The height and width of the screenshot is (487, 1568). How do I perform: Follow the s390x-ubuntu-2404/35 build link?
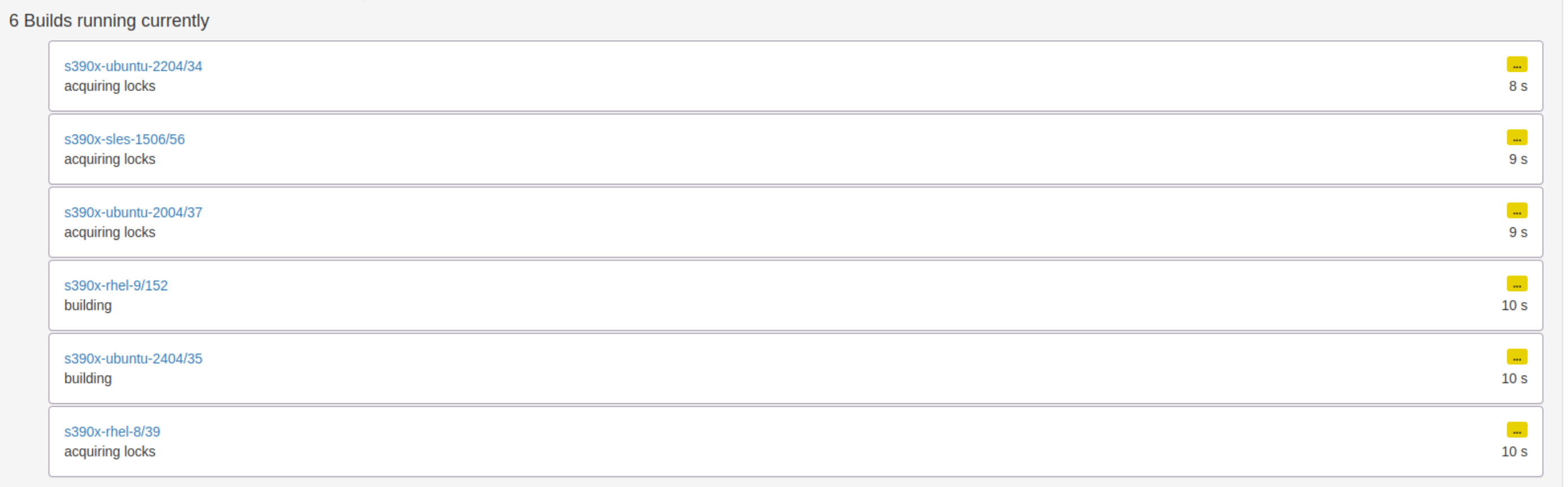point(133,359)
